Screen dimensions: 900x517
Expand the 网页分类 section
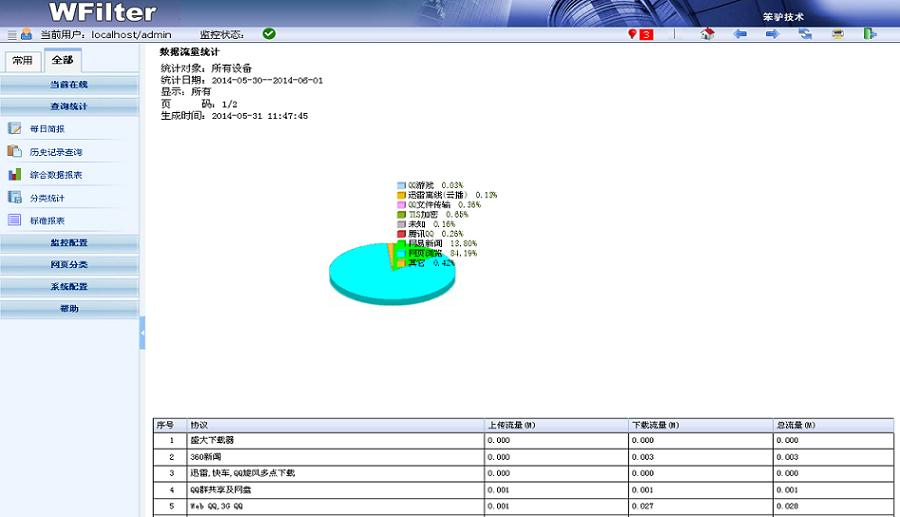point(69,265)
